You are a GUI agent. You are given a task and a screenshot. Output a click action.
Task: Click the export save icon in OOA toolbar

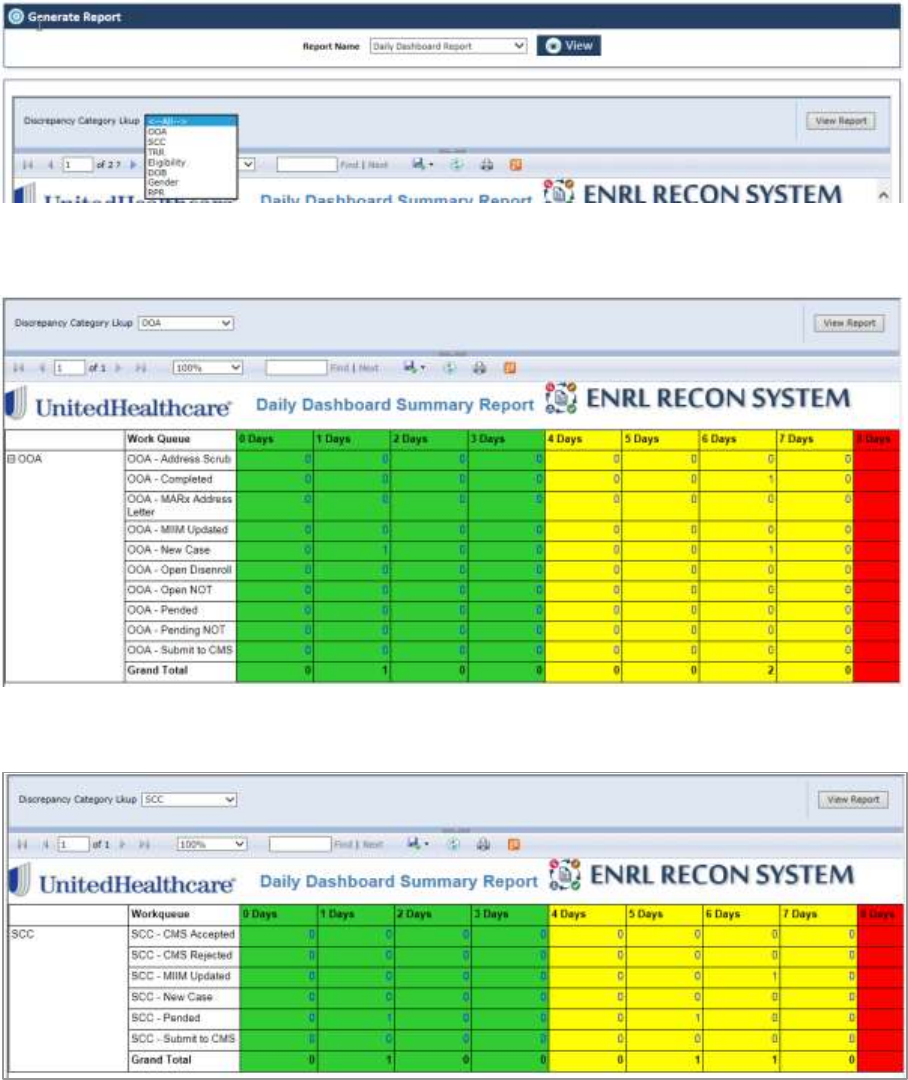[x=413, y=368]
